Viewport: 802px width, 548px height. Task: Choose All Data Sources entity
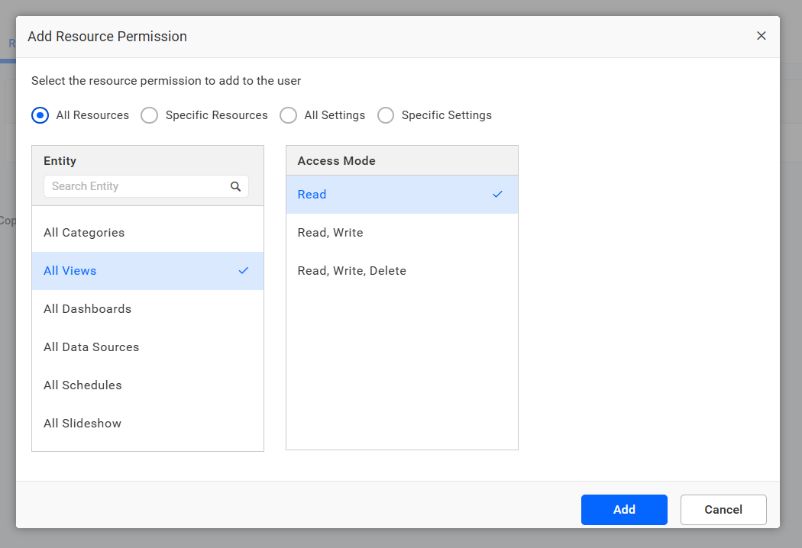tap(148, 347)
